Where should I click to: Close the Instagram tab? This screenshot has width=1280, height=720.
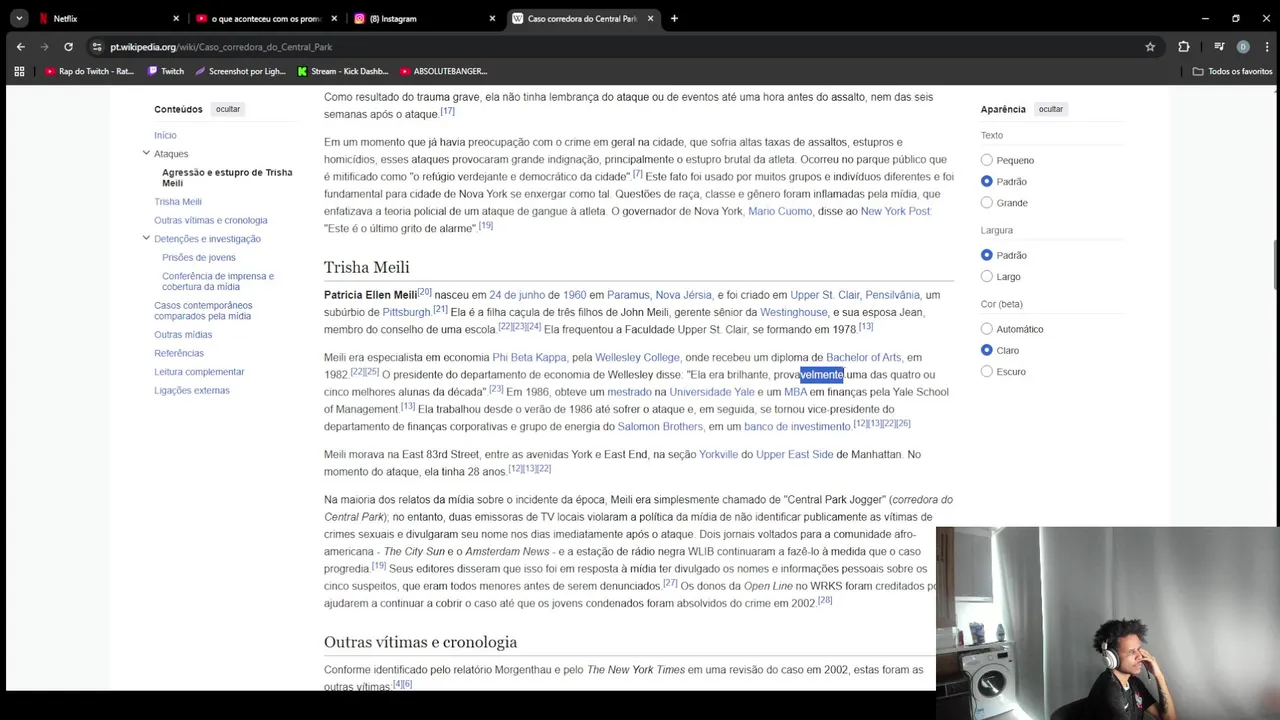492,18
